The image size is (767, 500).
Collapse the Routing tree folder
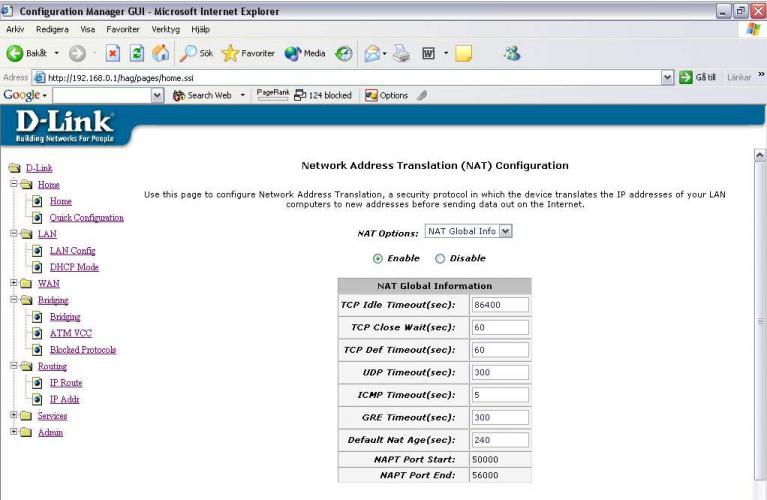pos(14,365)
